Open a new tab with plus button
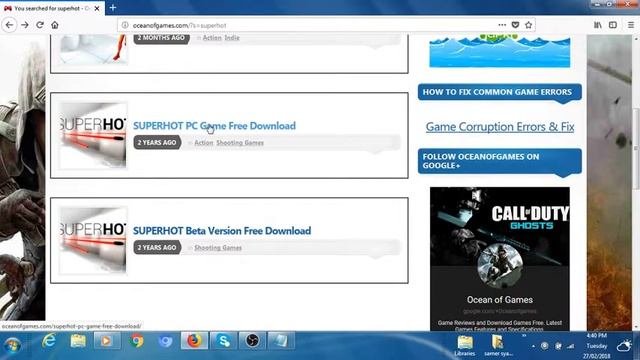The width and height of the screenshot is (640, 360). point(113,8)
